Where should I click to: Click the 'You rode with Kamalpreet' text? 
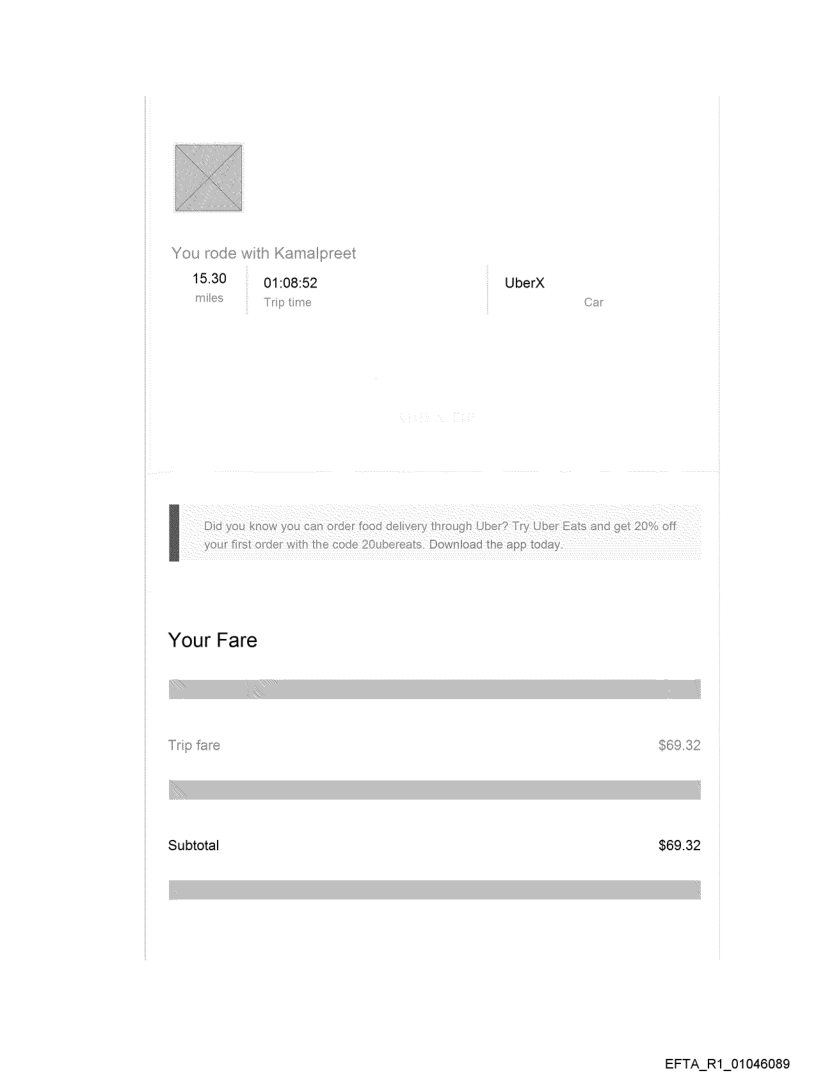pos(264,253)
